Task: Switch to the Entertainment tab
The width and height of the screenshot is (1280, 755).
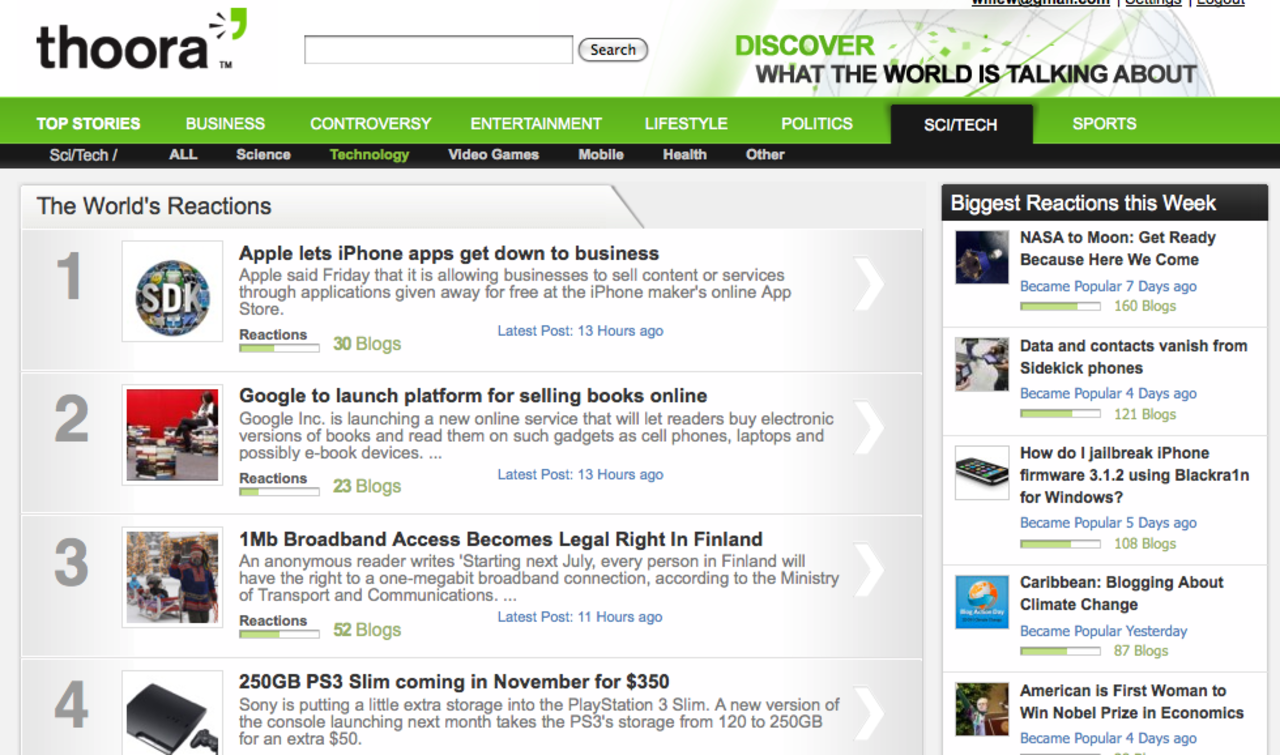Action: (x=536, y=124)
